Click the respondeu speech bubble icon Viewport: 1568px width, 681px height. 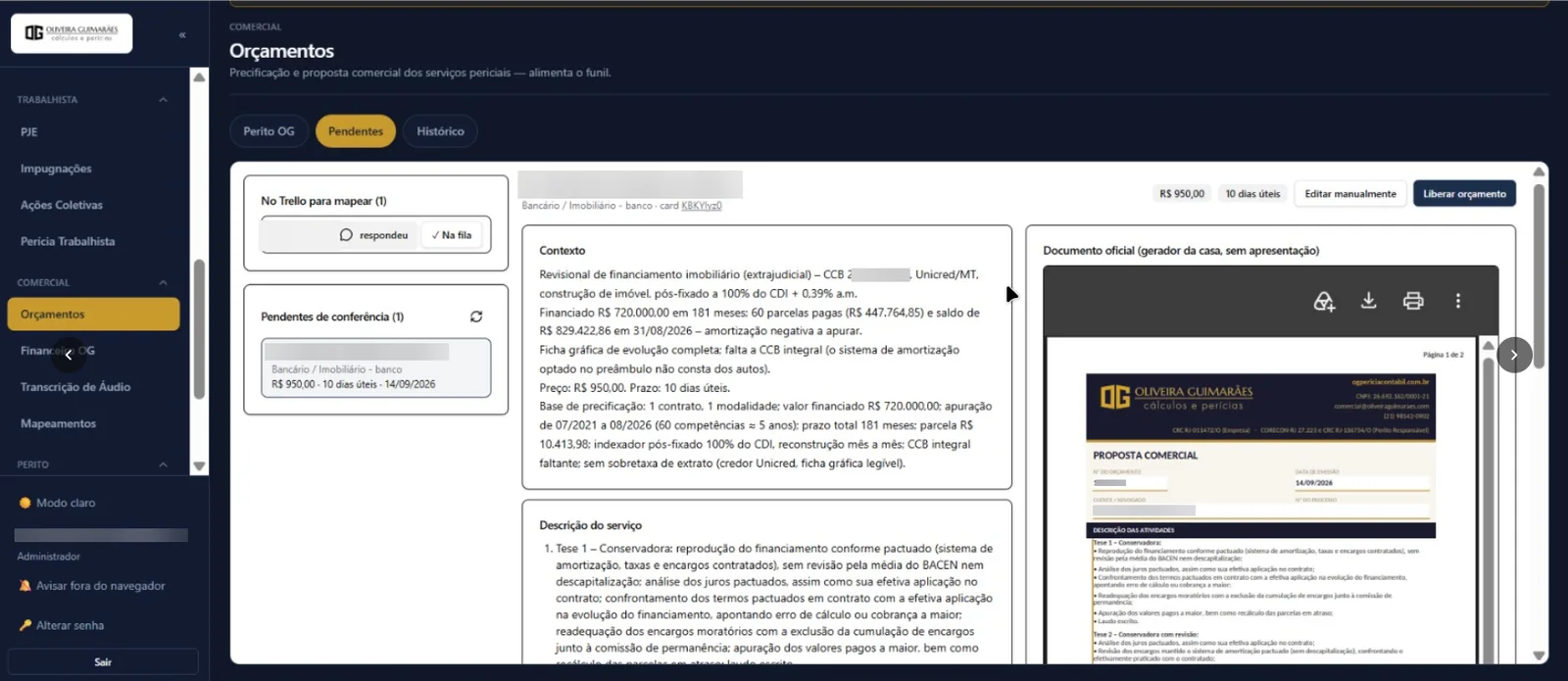tap(346, 235)
